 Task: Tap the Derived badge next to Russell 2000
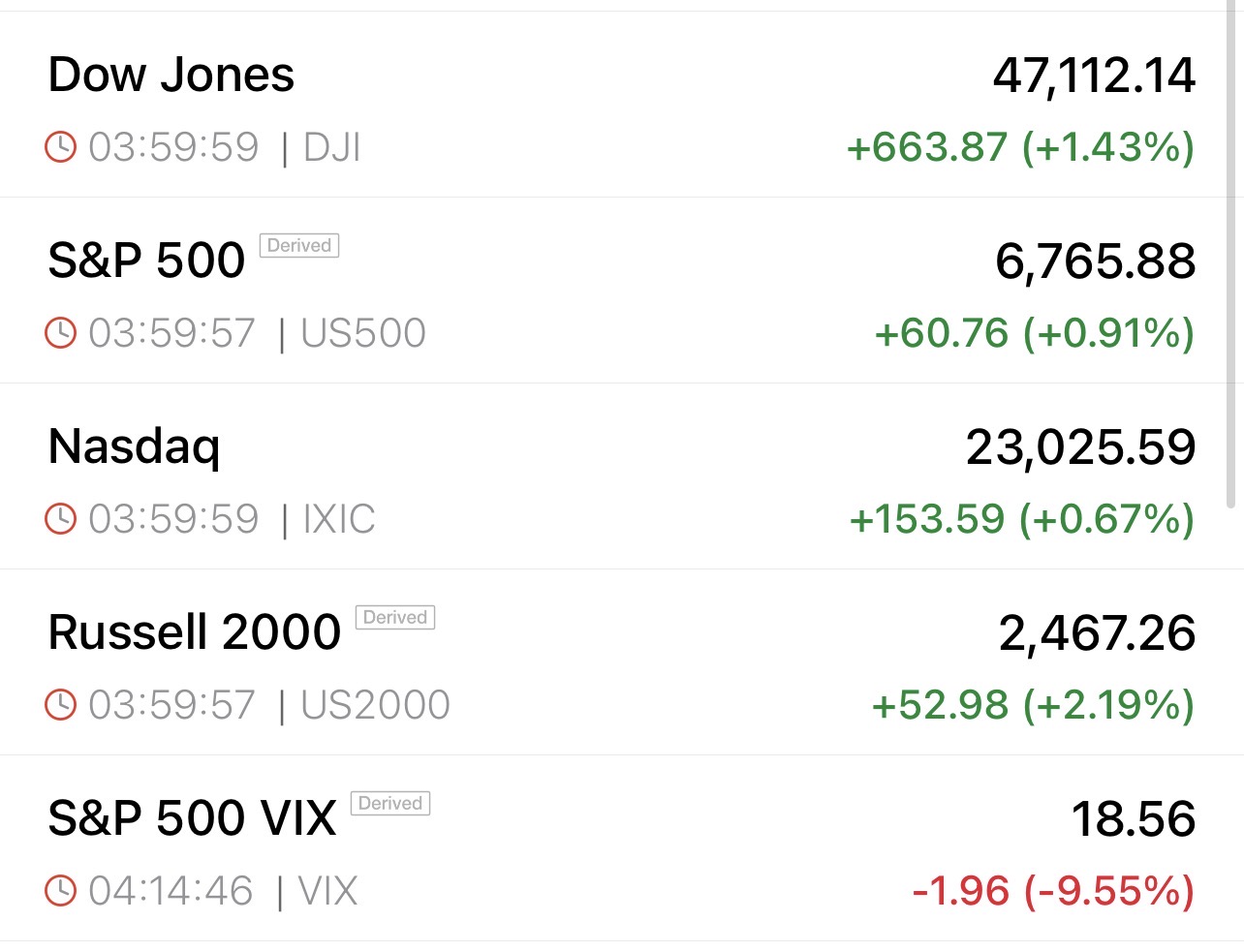pyautogui.click(x=395, y=618)
